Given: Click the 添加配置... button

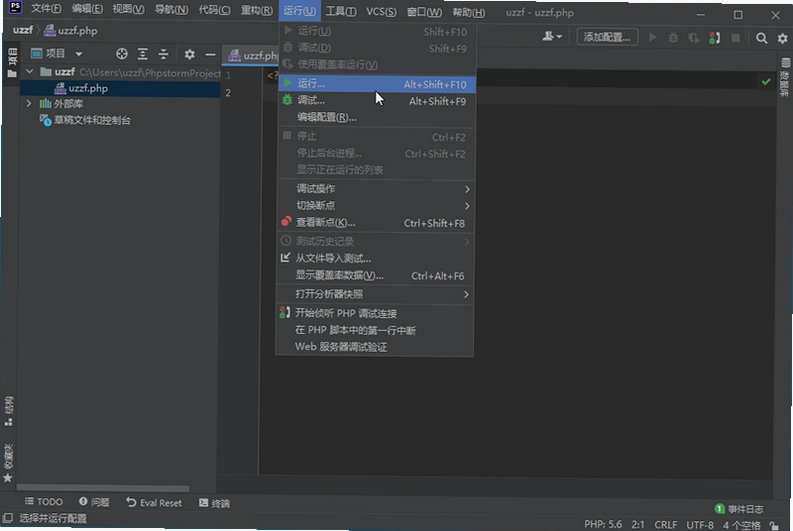Looking at the screenshot, I should (607, 37).
